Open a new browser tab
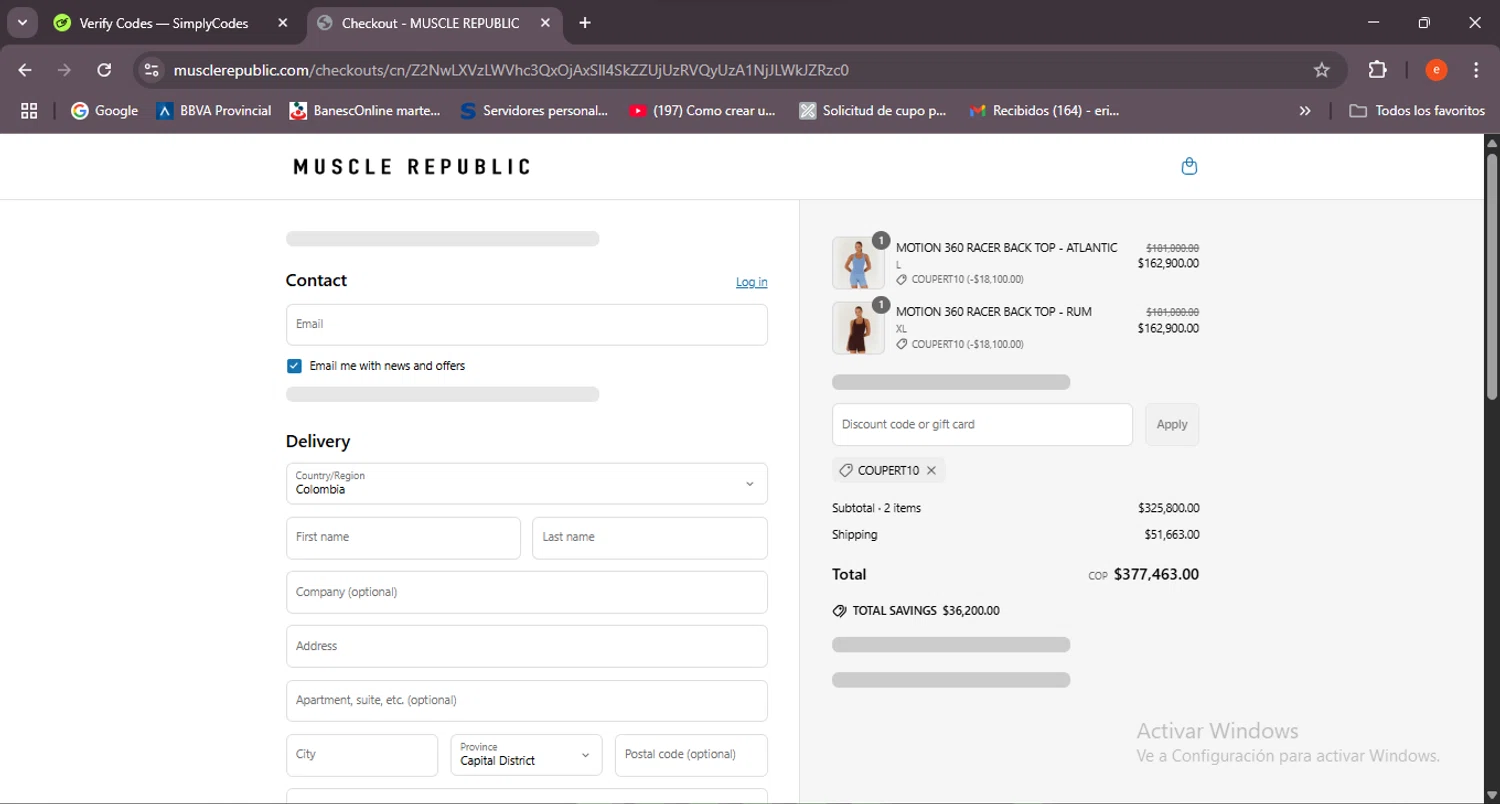Viewport: 1500px width, 804px height. pos(585,23)
